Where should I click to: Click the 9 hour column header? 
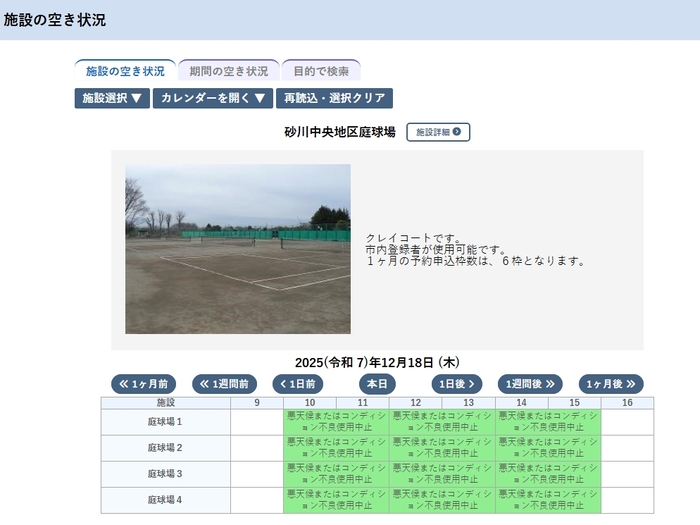[257, 403]
